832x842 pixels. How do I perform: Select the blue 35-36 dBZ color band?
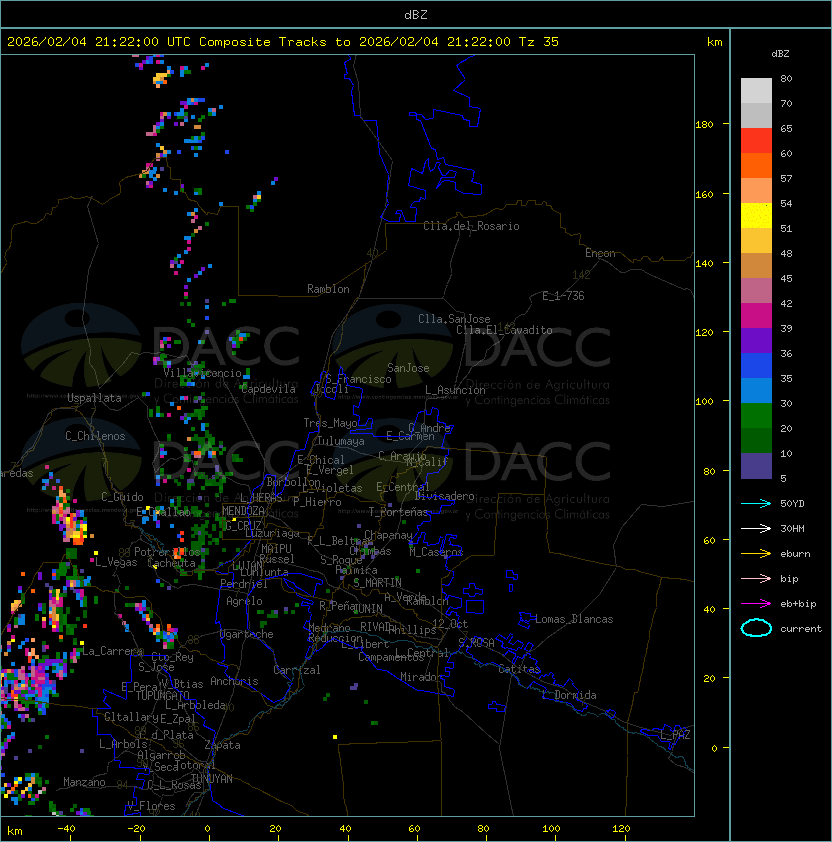pyautogui.click(x=756, y=366)
